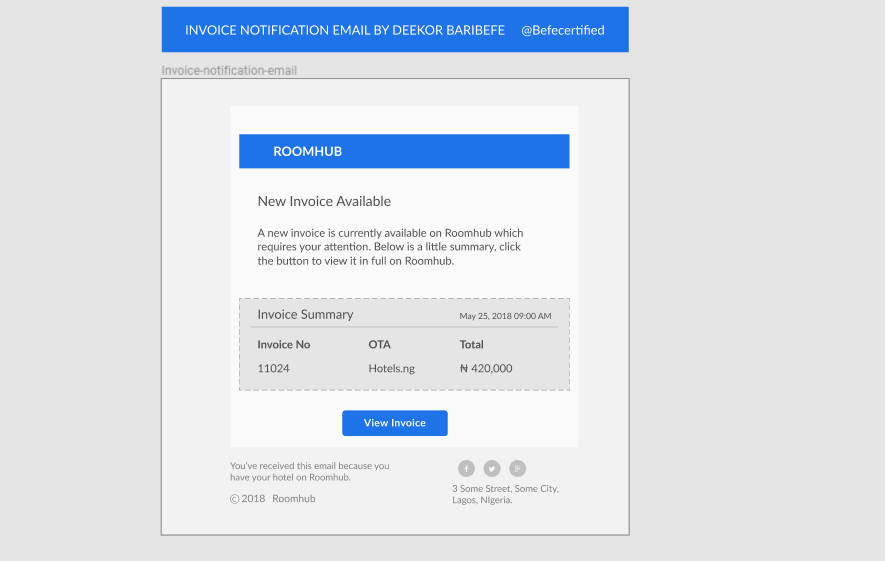Select the @Befecertified handle
885x561 pixels.
pyautogui.click(x=563, y=30)
